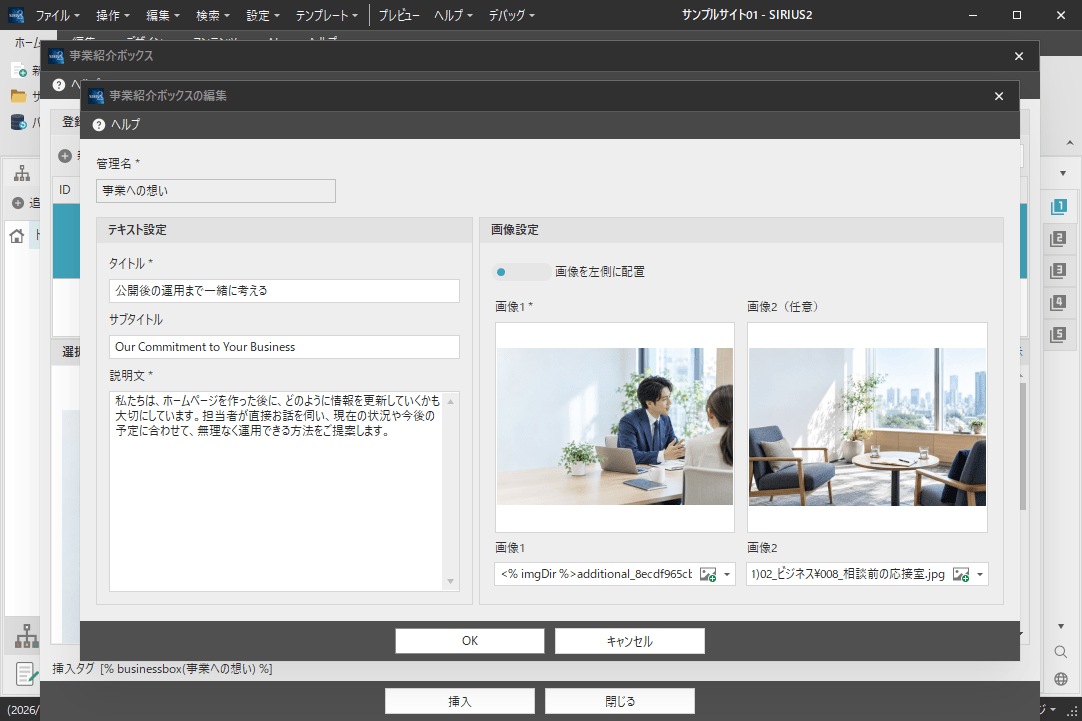Click サブタイトル input field
Image resolution: width=1082 pixels, height=721 pixels.
[x=284, y=347]
